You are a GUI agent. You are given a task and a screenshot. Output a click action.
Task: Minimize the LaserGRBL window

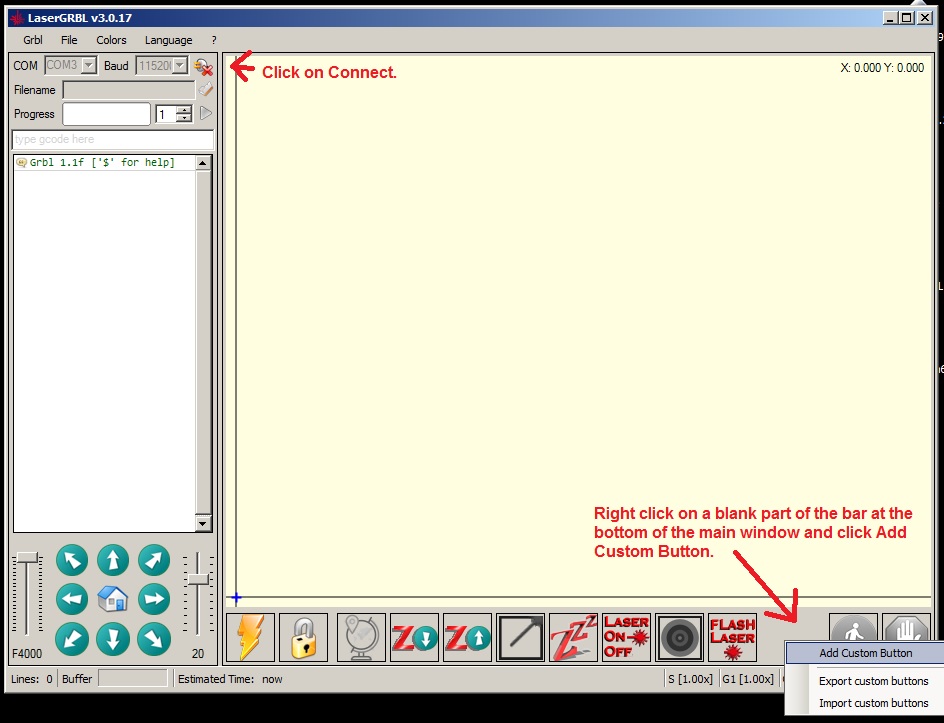(890, 18)
